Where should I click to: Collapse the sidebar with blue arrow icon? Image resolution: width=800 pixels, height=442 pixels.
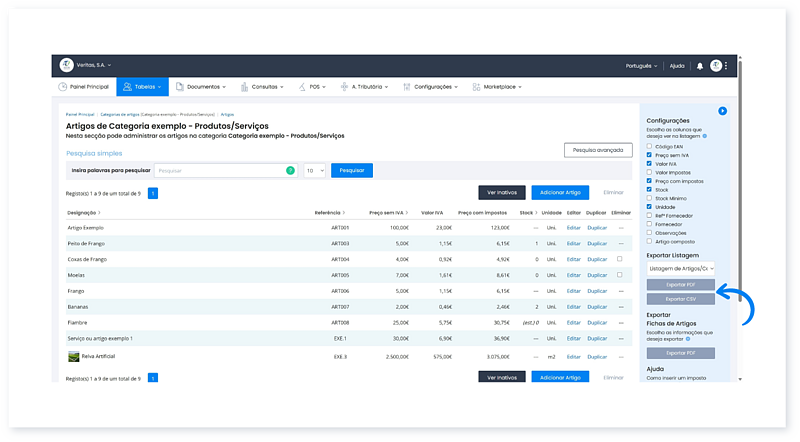coord(722,111)
